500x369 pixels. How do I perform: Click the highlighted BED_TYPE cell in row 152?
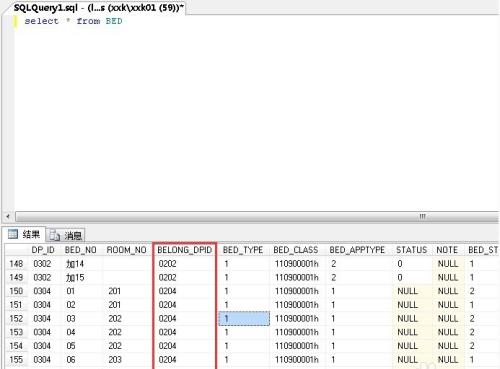click(x=244, y=319)
